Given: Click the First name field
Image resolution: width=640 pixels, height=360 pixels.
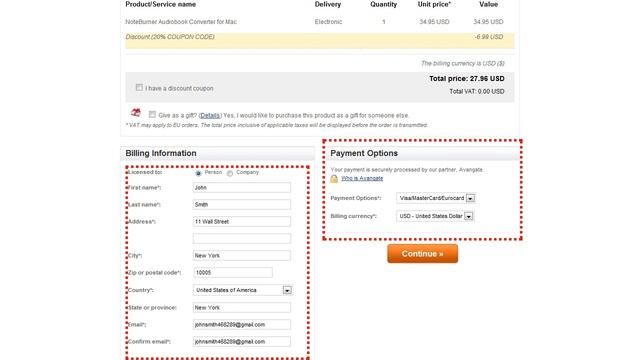Looking at the screenshot, I should 242,188.
